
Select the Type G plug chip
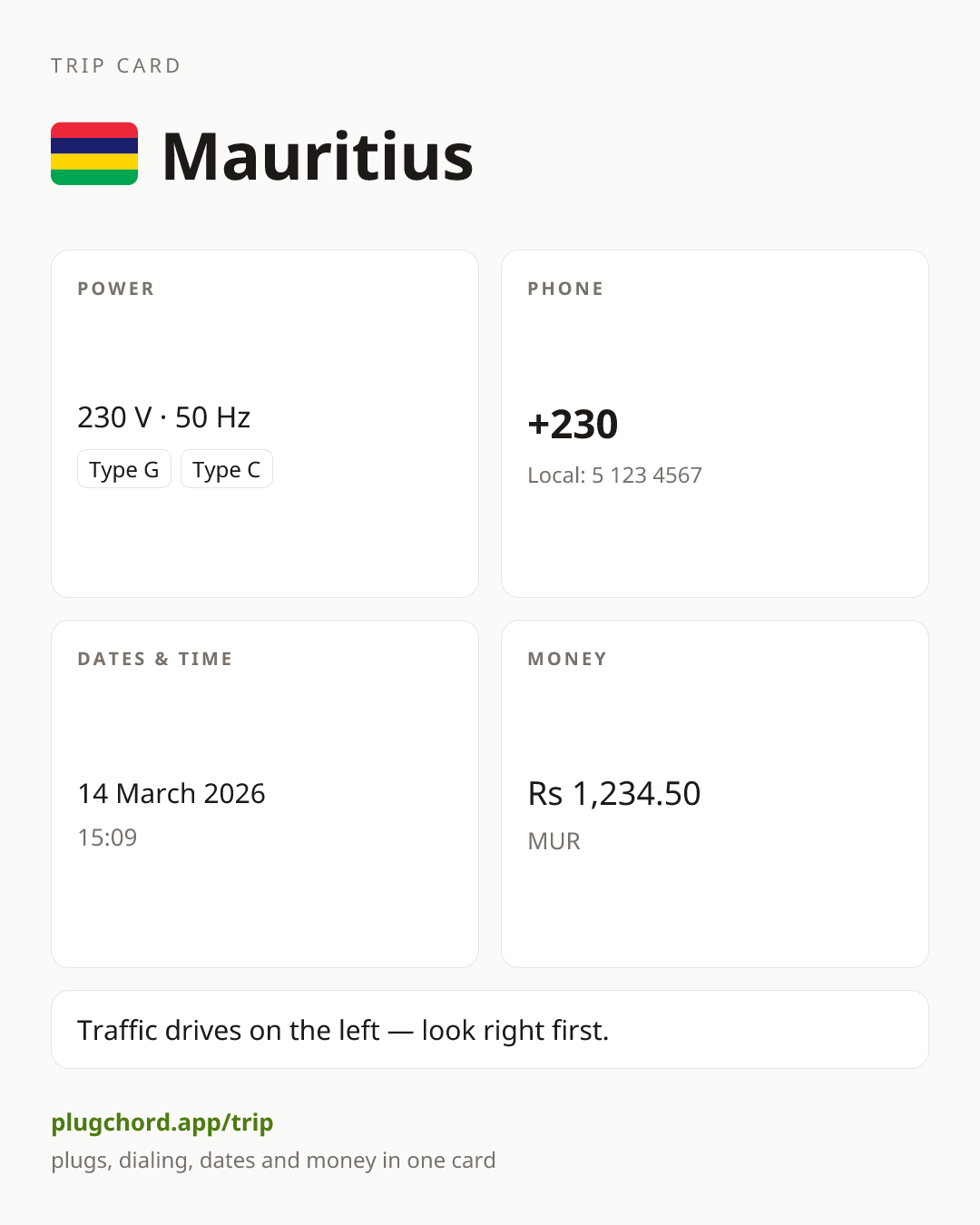[x=124, y=469]
